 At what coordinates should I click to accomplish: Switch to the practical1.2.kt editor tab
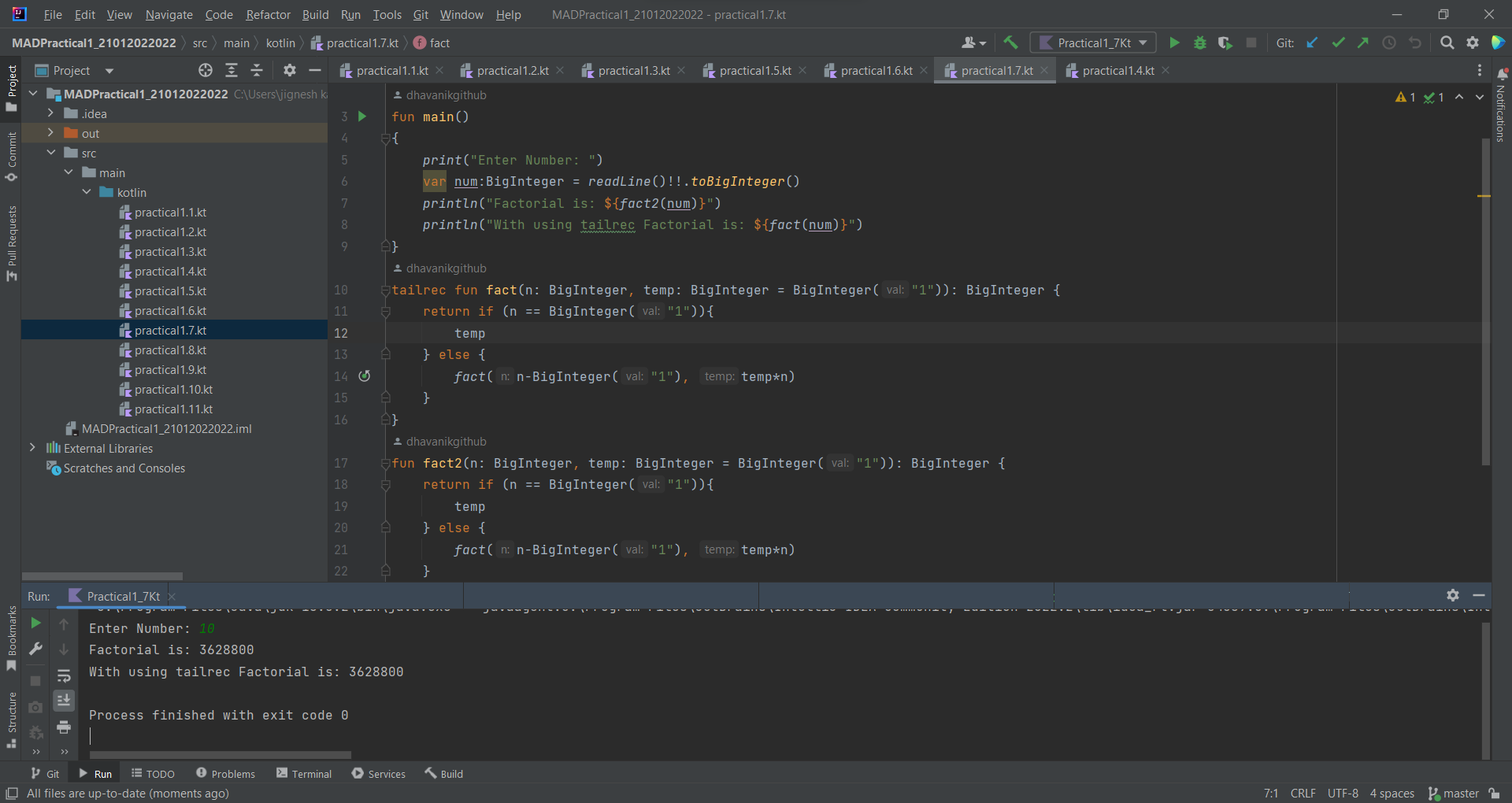tap(512, 70)
